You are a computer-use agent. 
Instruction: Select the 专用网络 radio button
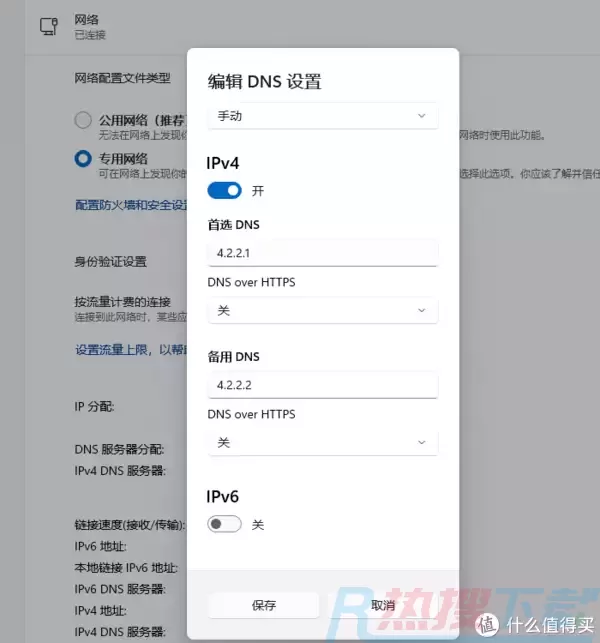tap(83, 159)
